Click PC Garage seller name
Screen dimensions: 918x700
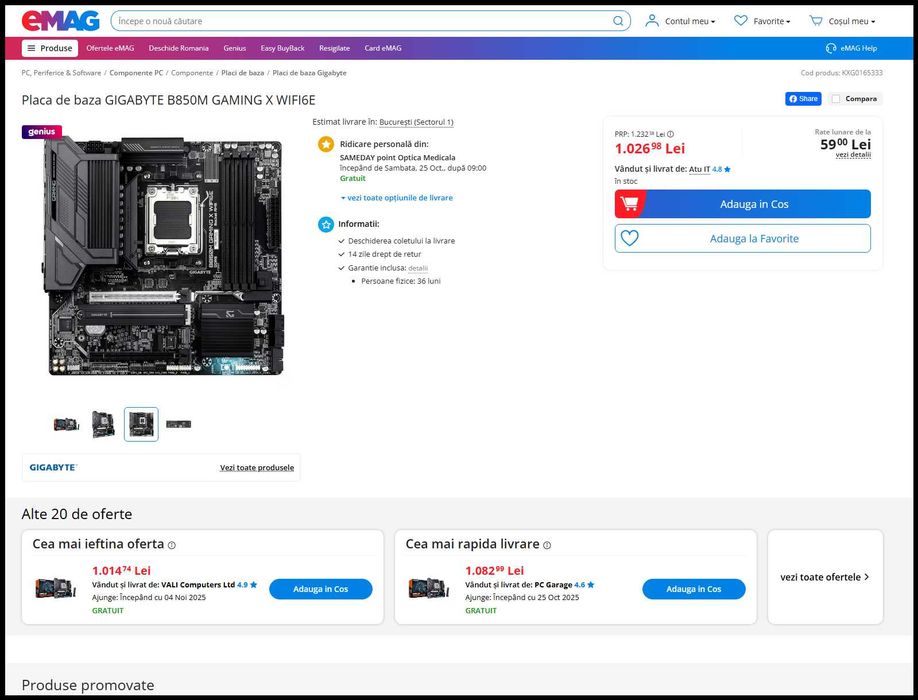click(553, 585)
